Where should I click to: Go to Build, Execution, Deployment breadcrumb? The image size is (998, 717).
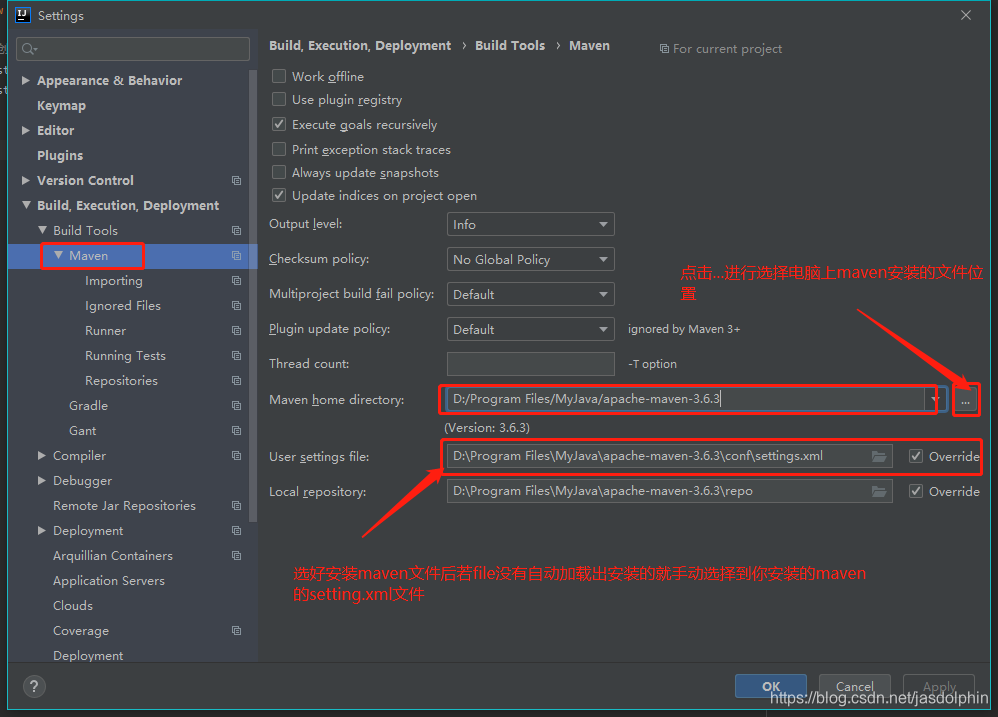point(360,46)
